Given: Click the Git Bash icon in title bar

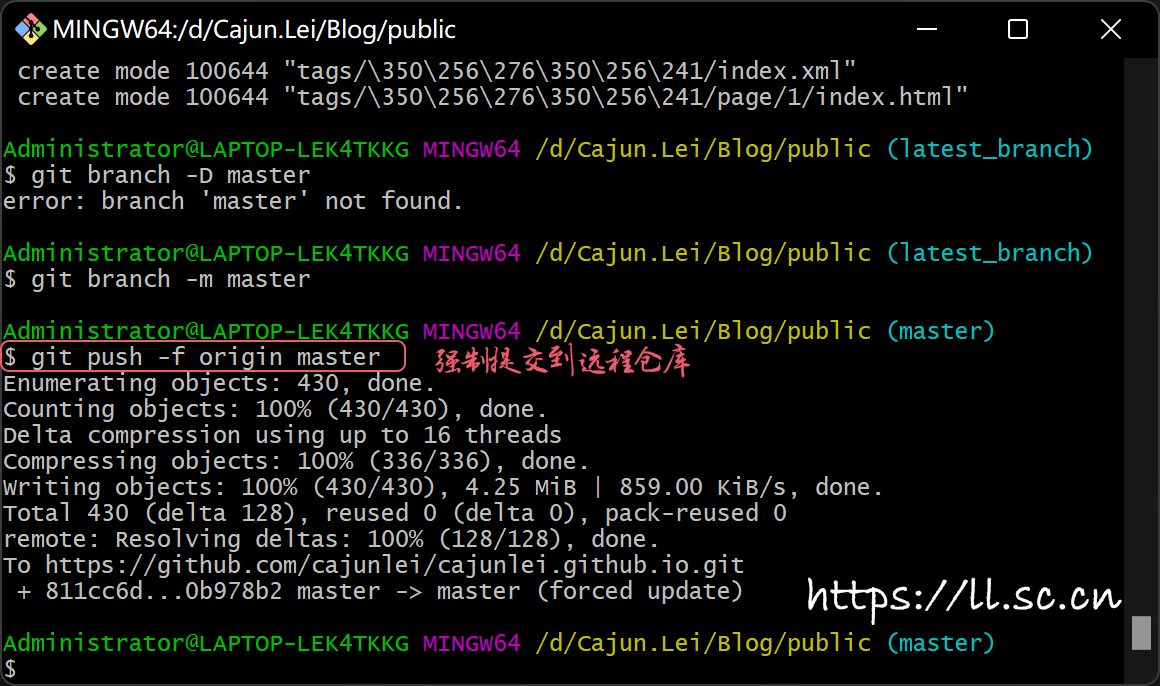Looking at the screenshot, I should (x=29, y=29).
